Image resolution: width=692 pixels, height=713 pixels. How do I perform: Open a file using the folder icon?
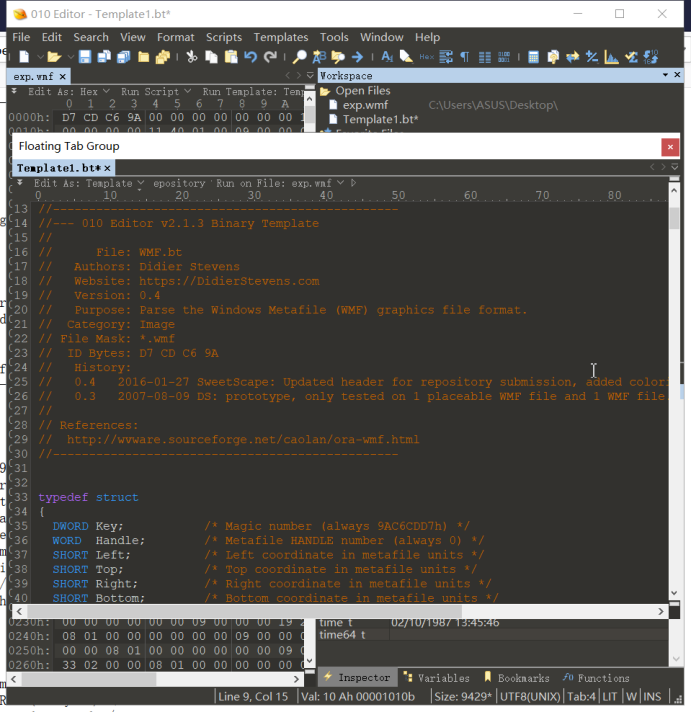tap(54, 57)
